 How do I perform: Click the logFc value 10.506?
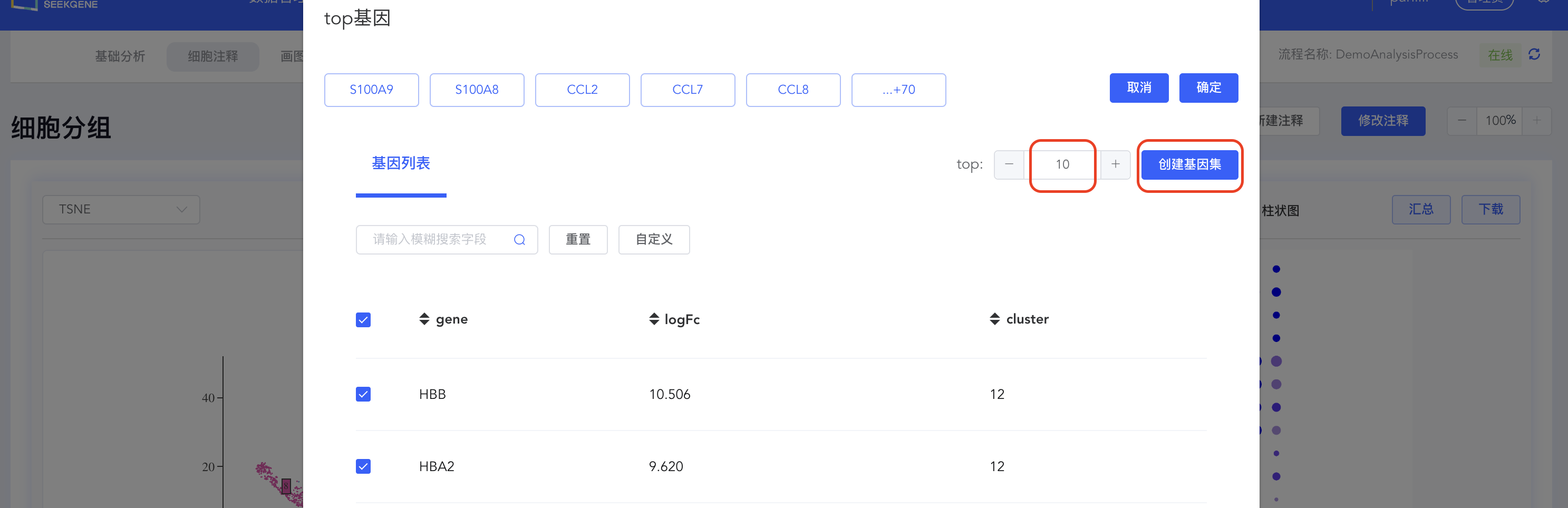pos(670,394)
